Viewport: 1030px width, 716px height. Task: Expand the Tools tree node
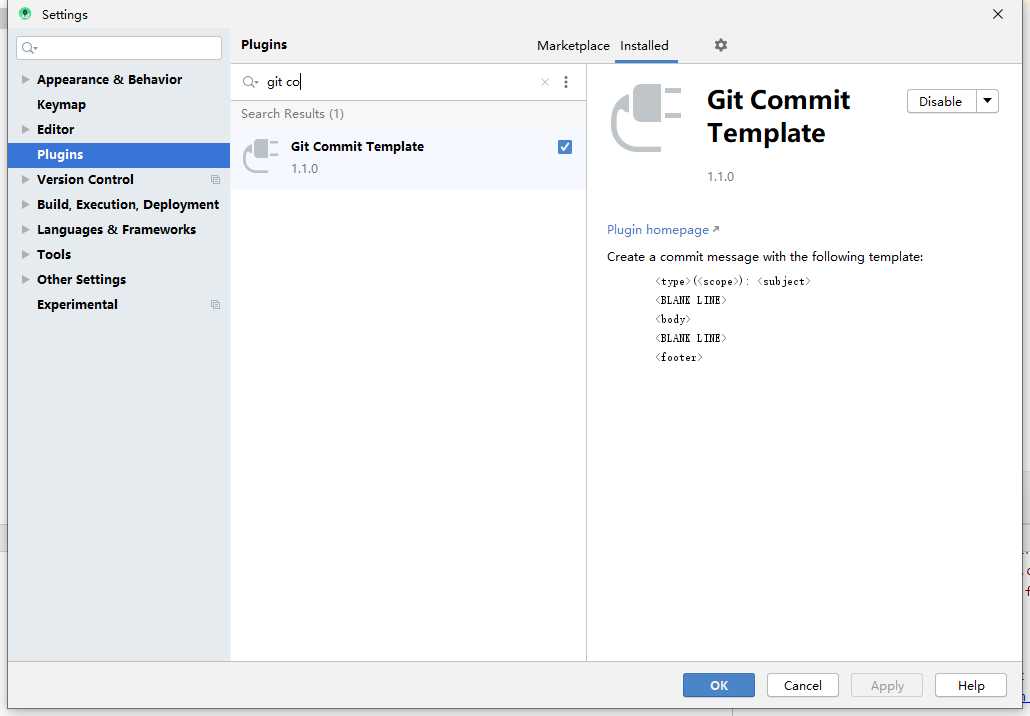tap(25, 254)
